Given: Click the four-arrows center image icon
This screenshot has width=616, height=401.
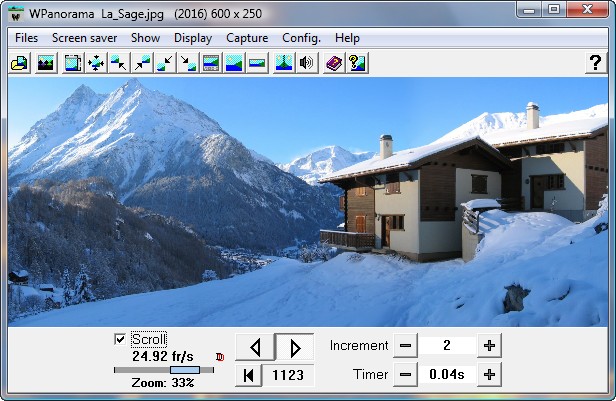Looking at the screenshot, I should [96, 63].
